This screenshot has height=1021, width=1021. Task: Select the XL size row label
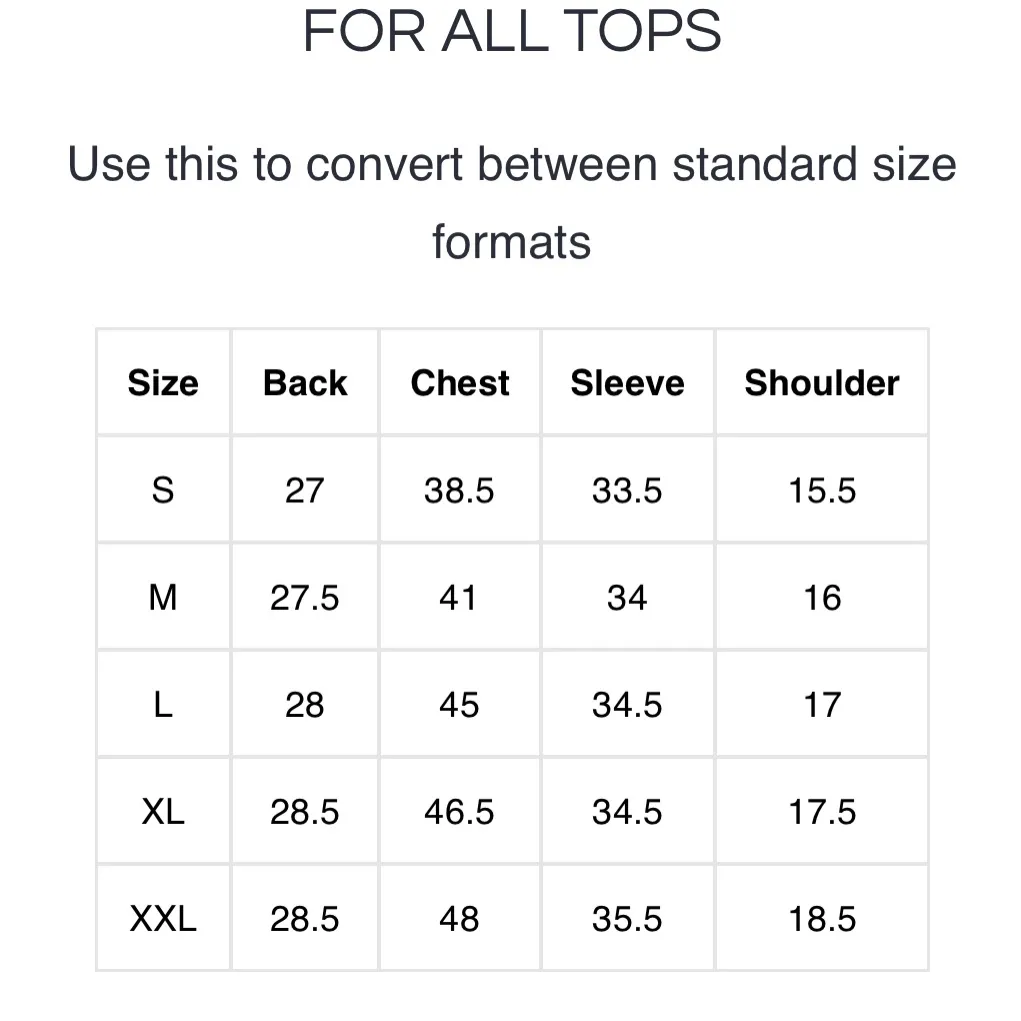(x=163, y=812)
